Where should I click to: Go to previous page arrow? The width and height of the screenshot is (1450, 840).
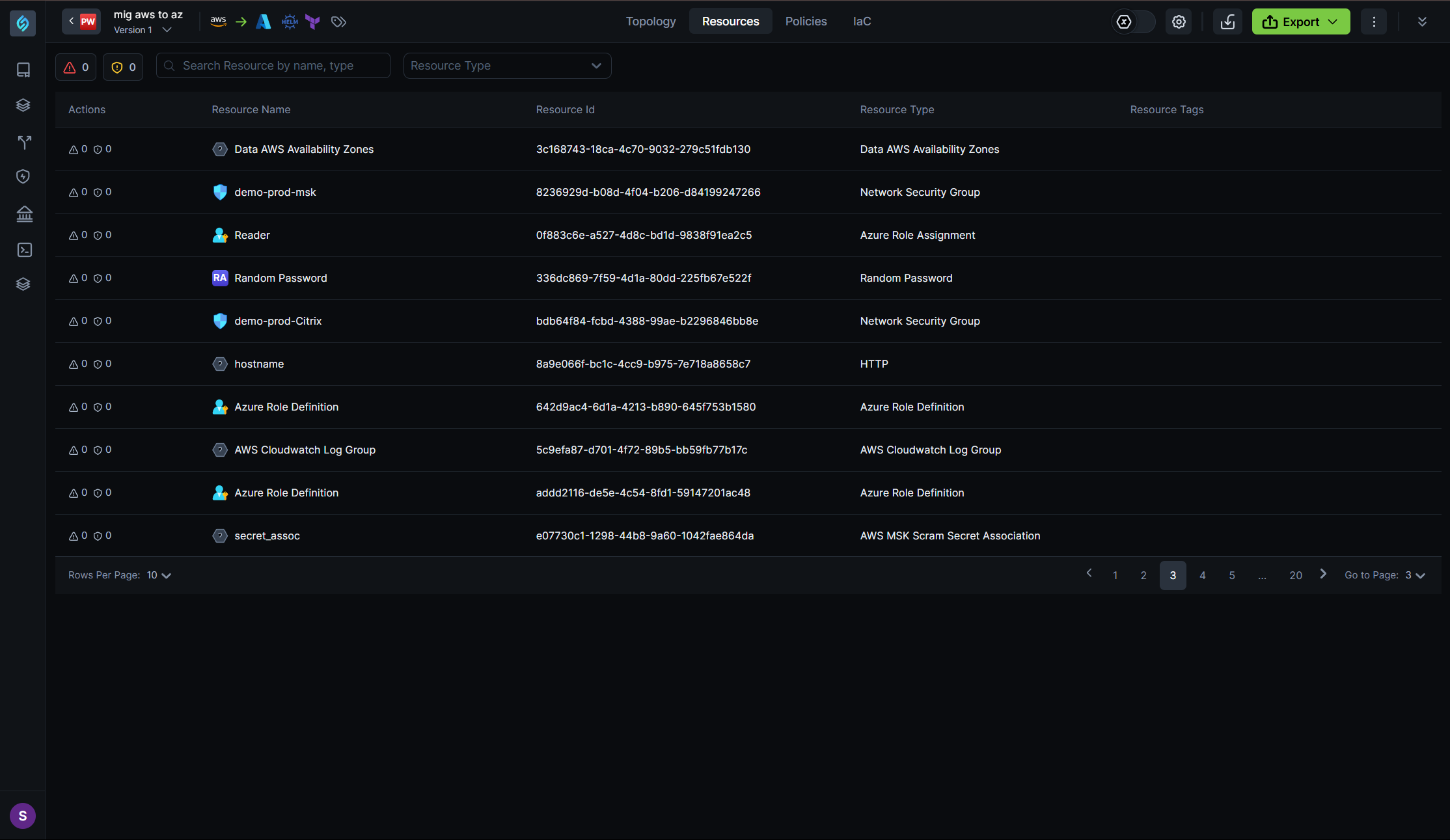pyautogui.click(x=1089, y=573)
